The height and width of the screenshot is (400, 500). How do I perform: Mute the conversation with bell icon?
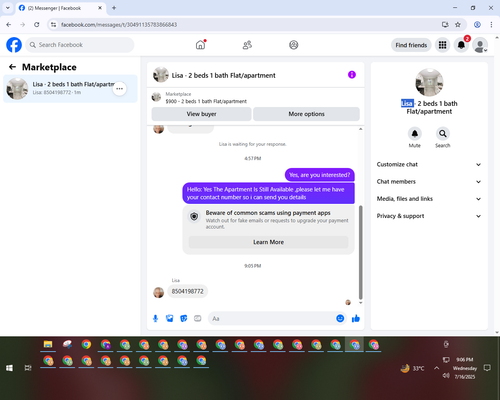(415, 134)
